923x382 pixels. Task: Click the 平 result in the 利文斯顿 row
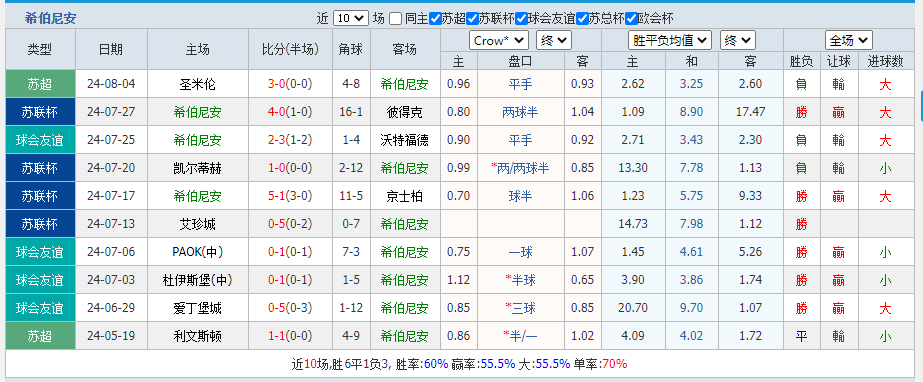pos(801,336)
